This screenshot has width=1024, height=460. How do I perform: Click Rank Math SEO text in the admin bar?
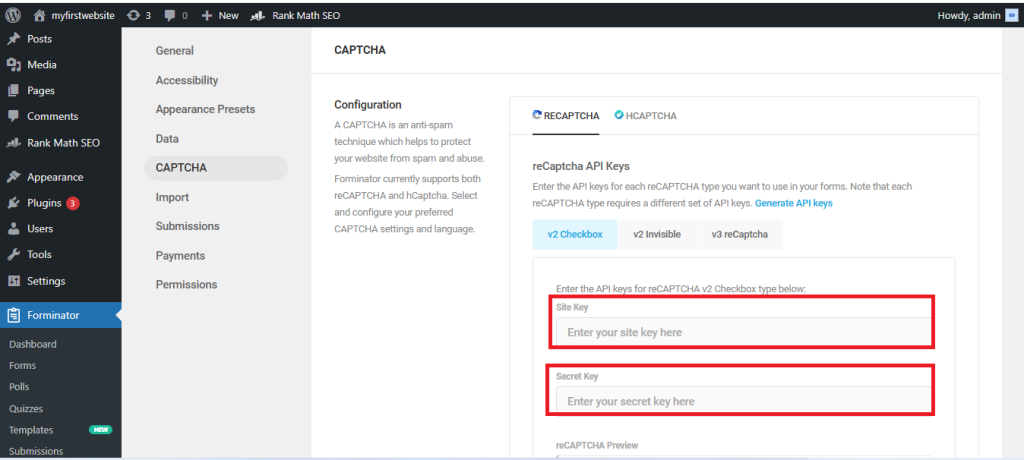pyautogui.click(x=306, y=16)
